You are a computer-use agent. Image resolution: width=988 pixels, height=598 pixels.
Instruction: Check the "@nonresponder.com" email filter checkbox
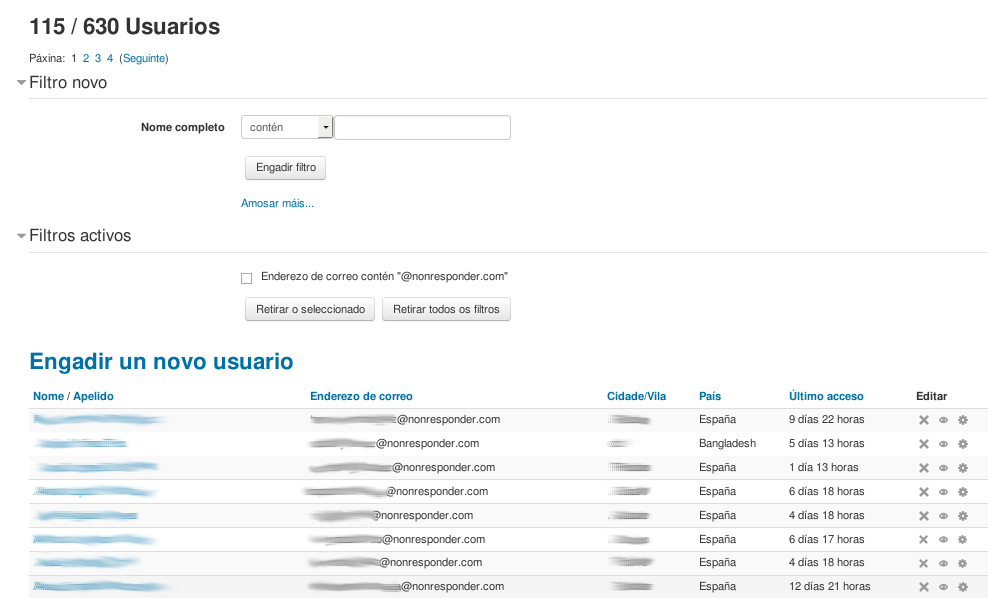pyautogui.click(x=246, y=278)
